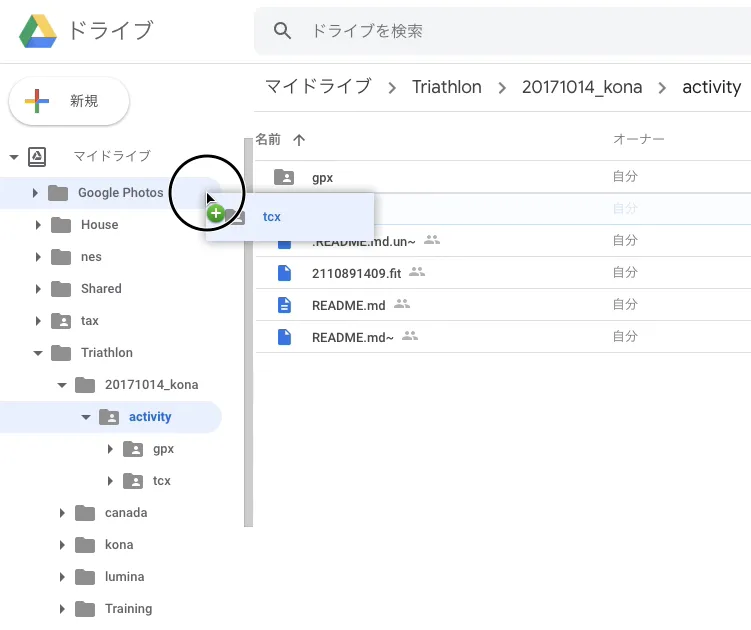Collapse the 20171014_kona folder
751x630 pixels.
coord(62,385)
